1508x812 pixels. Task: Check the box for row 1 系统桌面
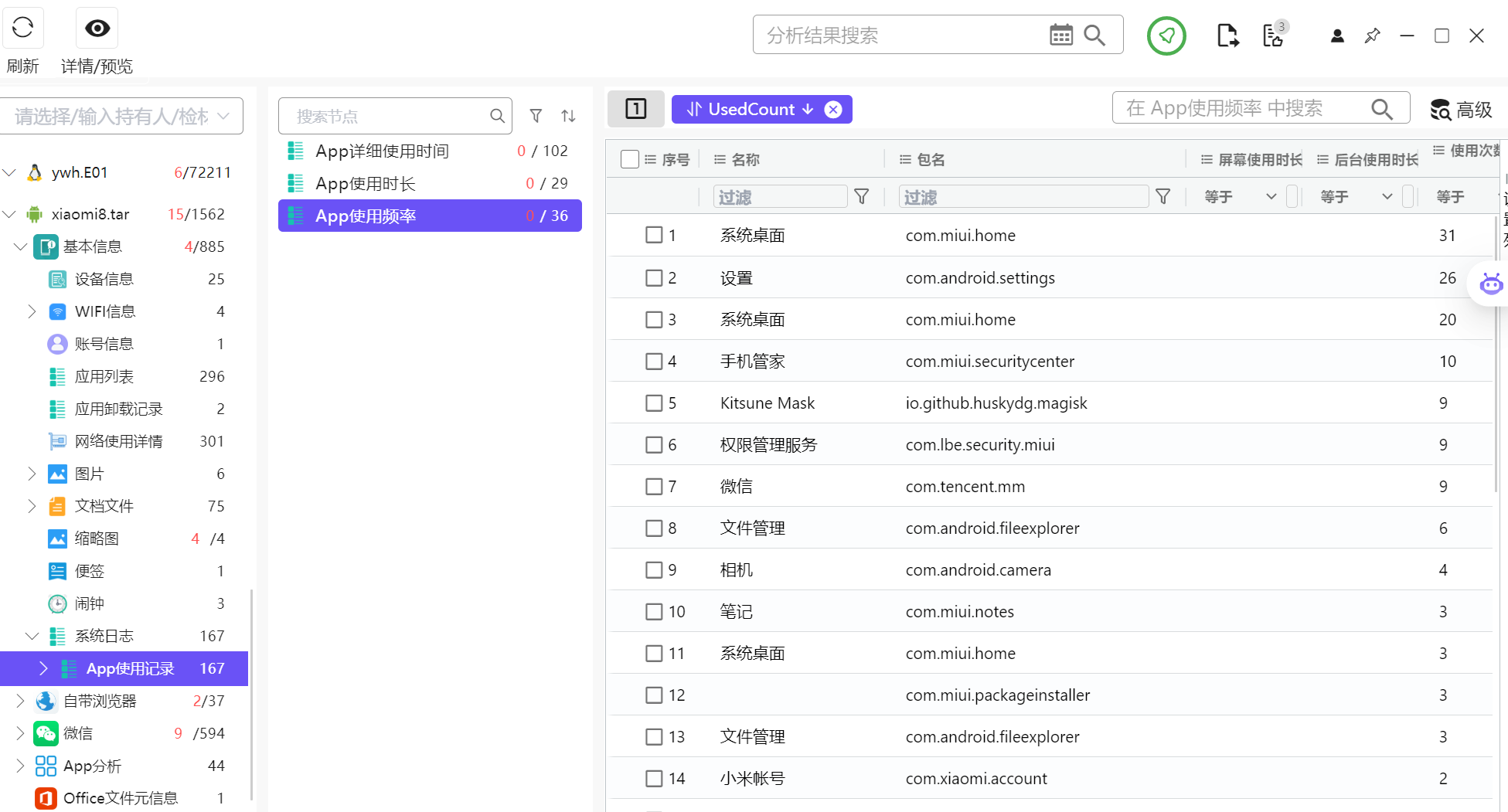click(x=654, y=235)
